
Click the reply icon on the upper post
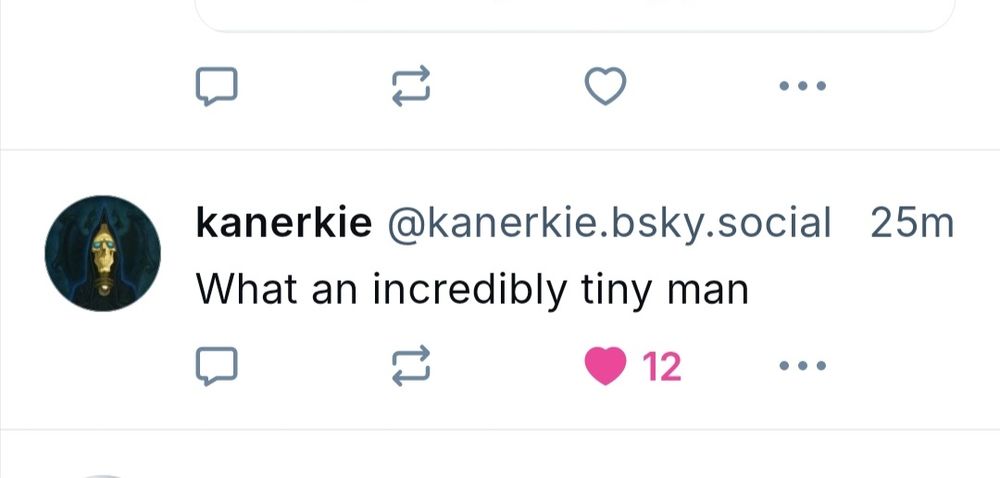[216, 86]
